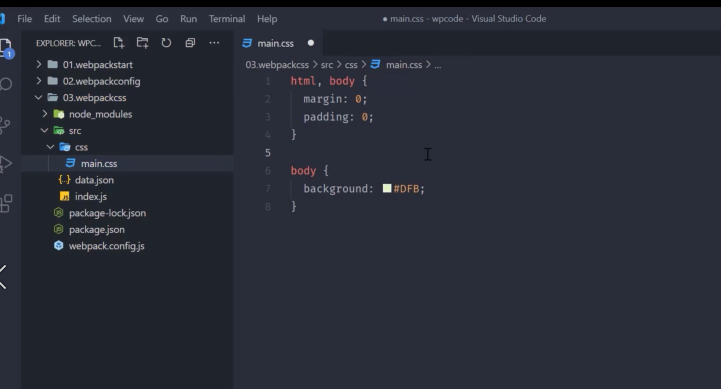The image size is (721, 389).
Task: Open Run and Debug view
Action: coord(6,164)
